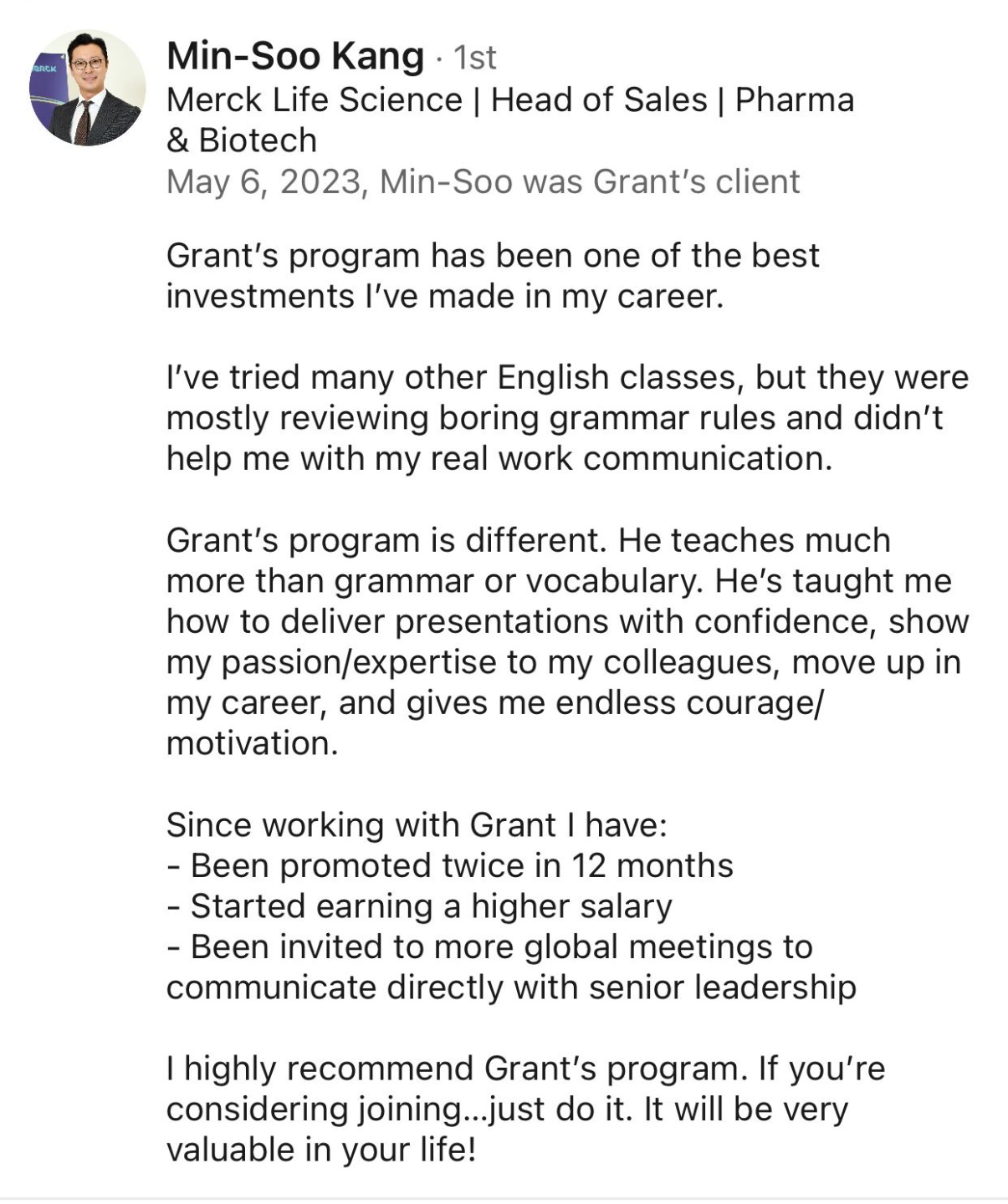Click the Min-Soo Kang name link
The image size is (1008, 1204).
click(295, 57)
